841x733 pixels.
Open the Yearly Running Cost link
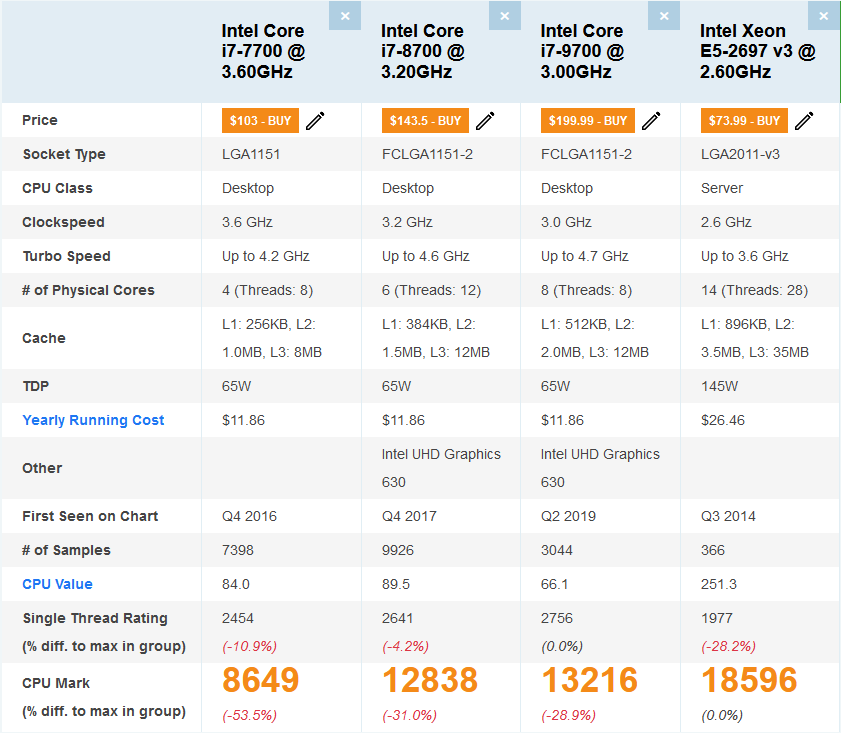pyautogui.click(x=93, y=420)
